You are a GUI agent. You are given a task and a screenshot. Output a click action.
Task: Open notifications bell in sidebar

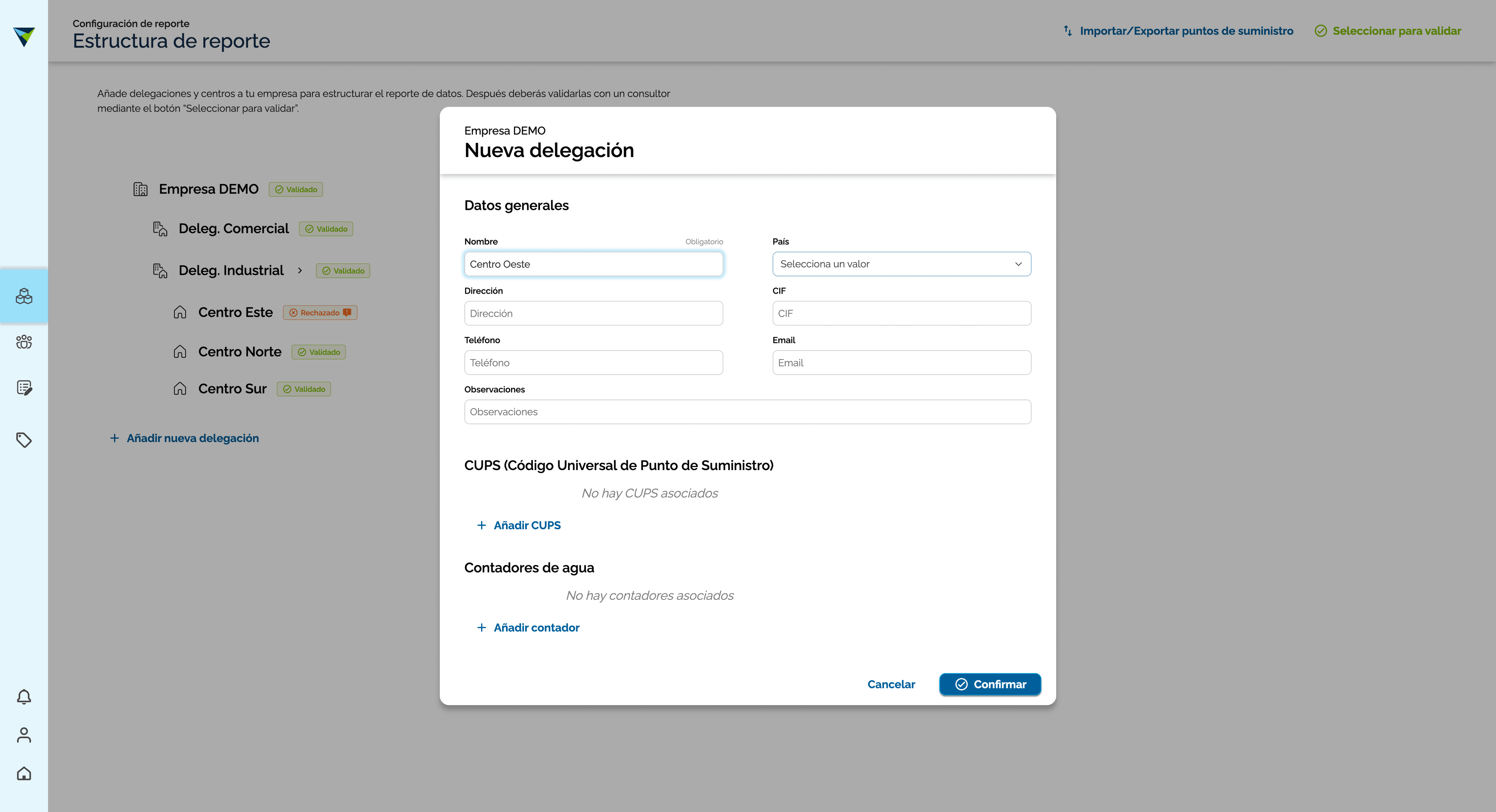[24, 696]
